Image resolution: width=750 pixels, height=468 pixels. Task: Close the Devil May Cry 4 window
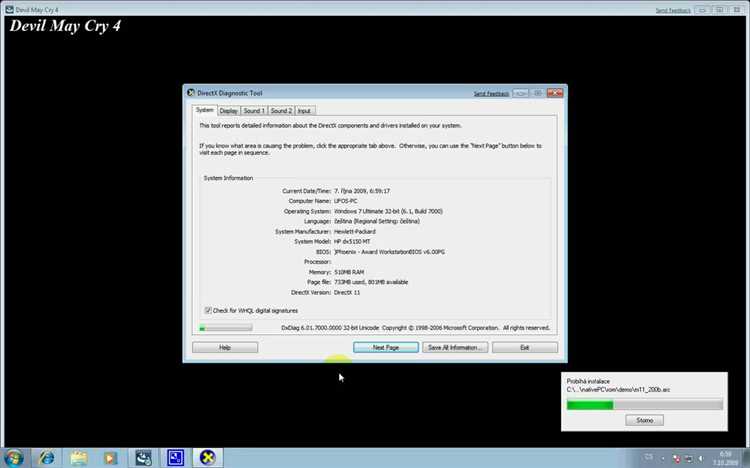click(737, 10)
